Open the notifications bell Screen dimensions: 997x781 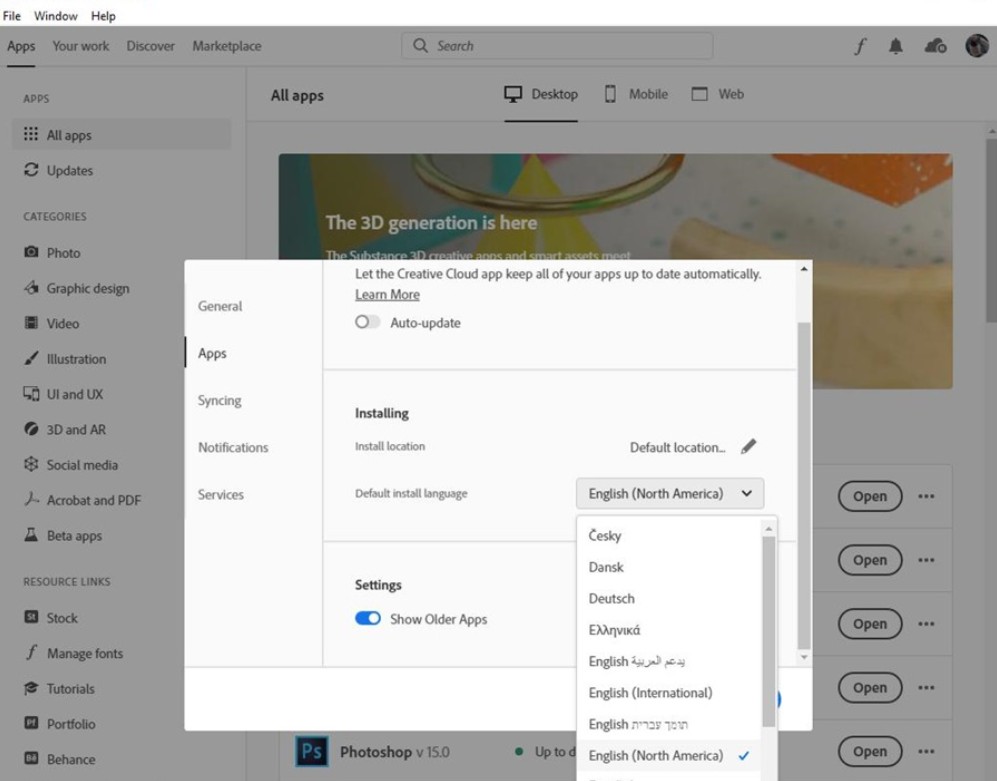pyautogui.click(x=896, y=46)
